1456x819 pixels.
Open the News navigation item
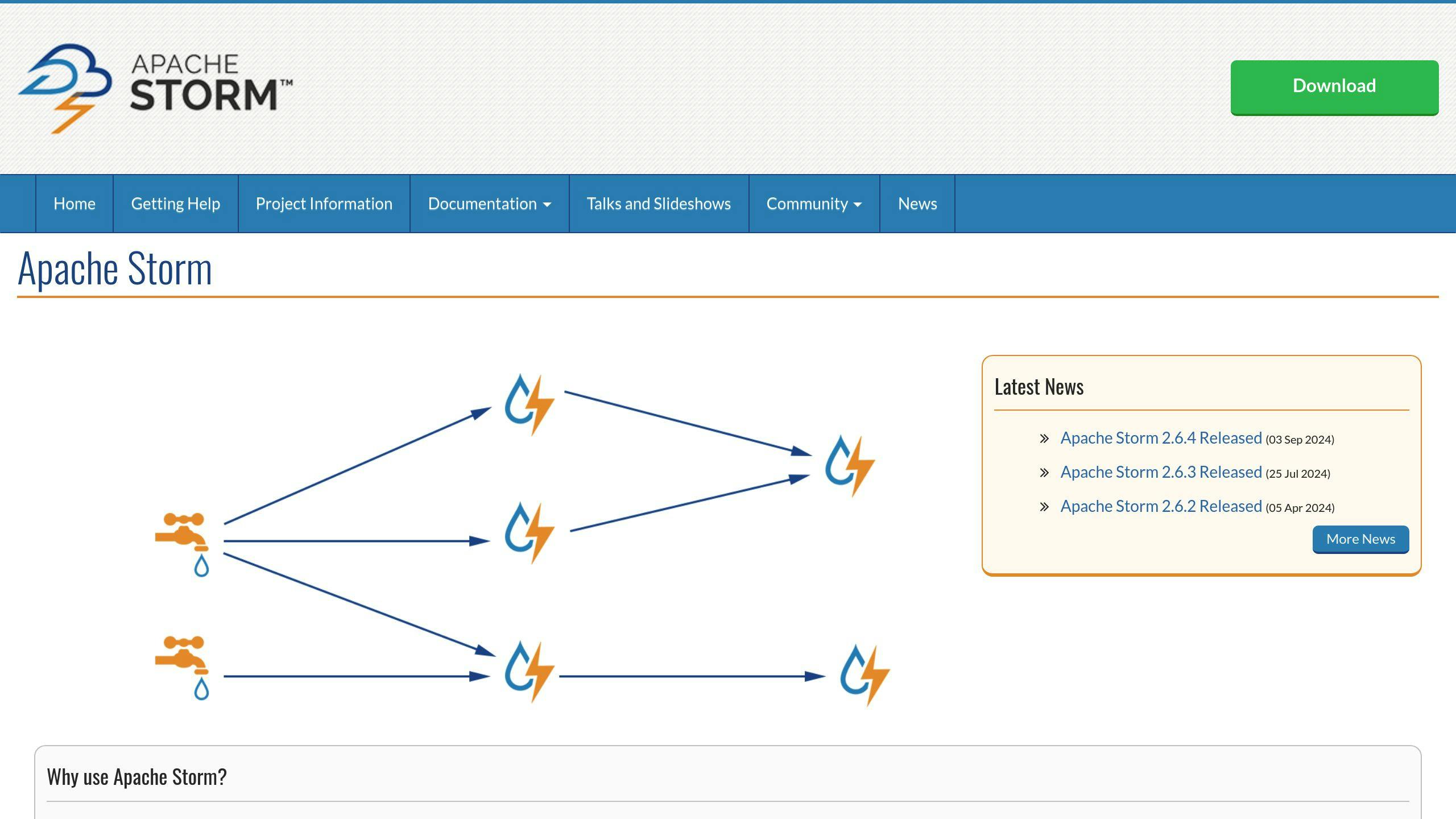coord(917,204)
